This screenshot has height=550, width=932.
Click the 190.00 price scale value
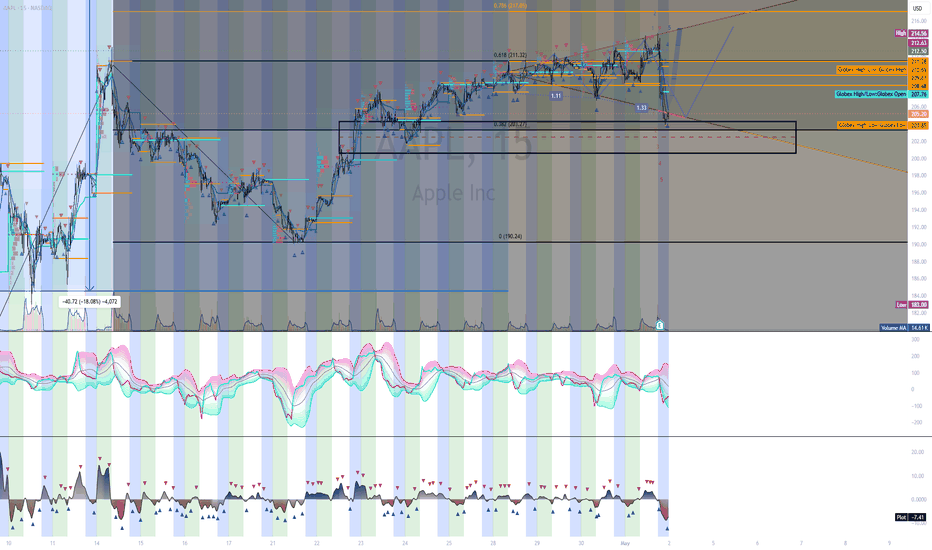(918, 244)
